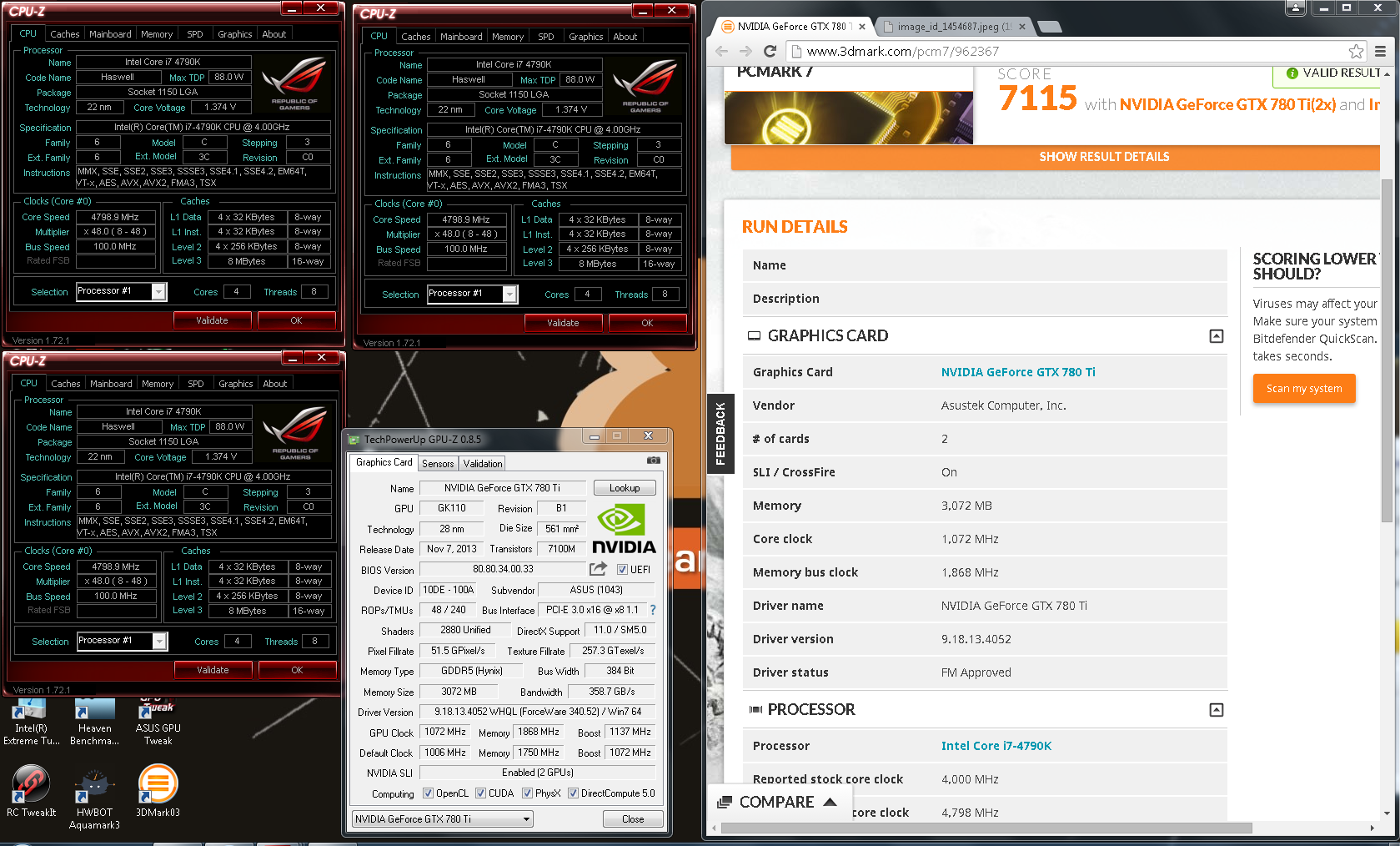
Task: Open the Chrome hamburger menu
Action: pos(1381,51)
